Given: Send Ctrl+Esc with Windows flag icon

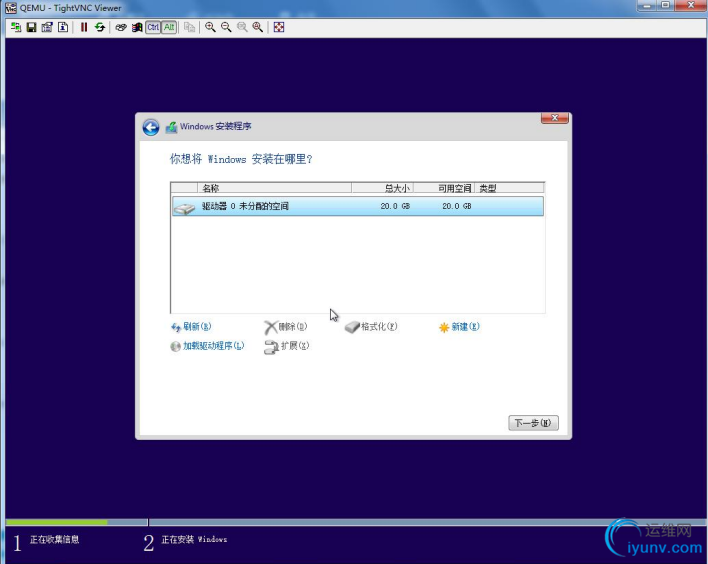Looking at the screenshot, I should 137,27.
